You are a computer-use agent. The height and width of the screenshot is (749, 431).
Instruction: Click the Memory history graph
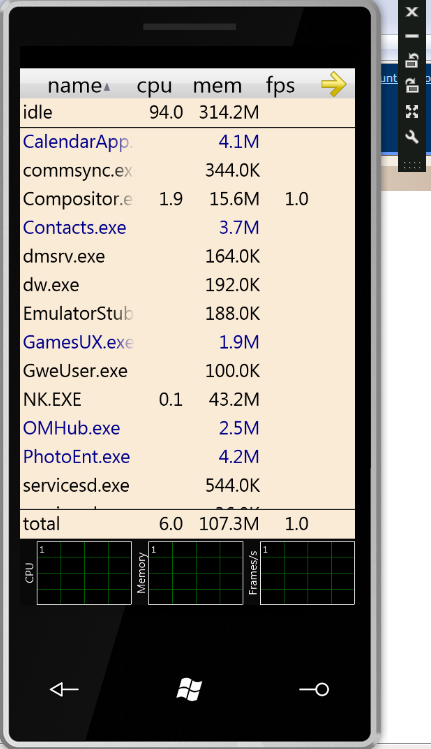point(195,573)
